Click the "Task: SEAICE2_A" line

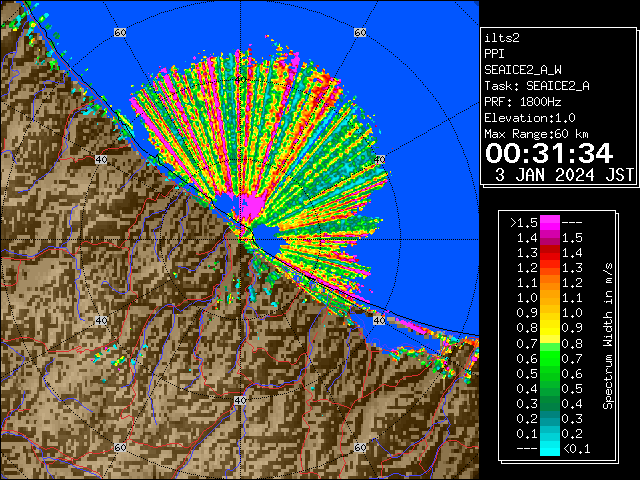click(537, 86)
